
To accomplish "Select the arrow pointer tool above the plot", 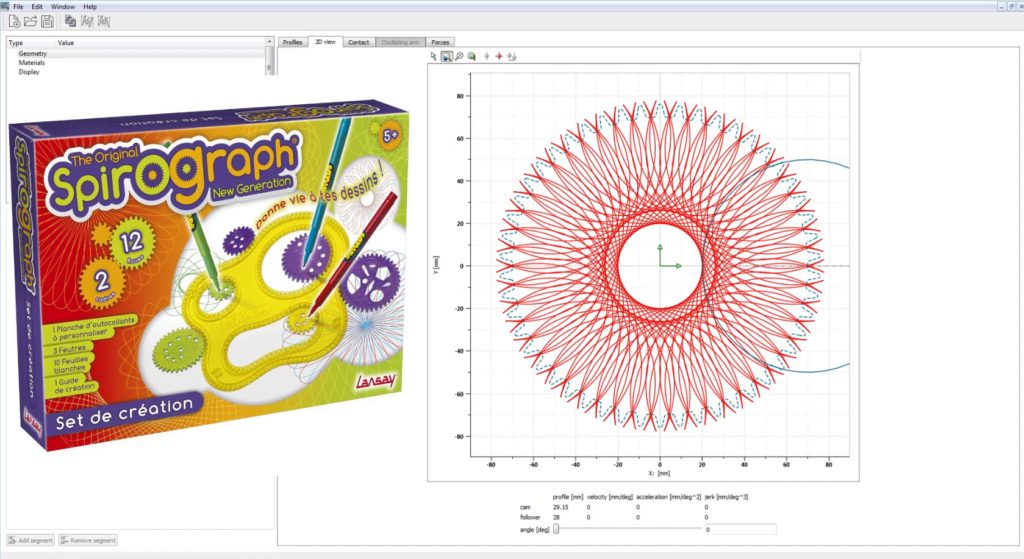I will 433,57.
